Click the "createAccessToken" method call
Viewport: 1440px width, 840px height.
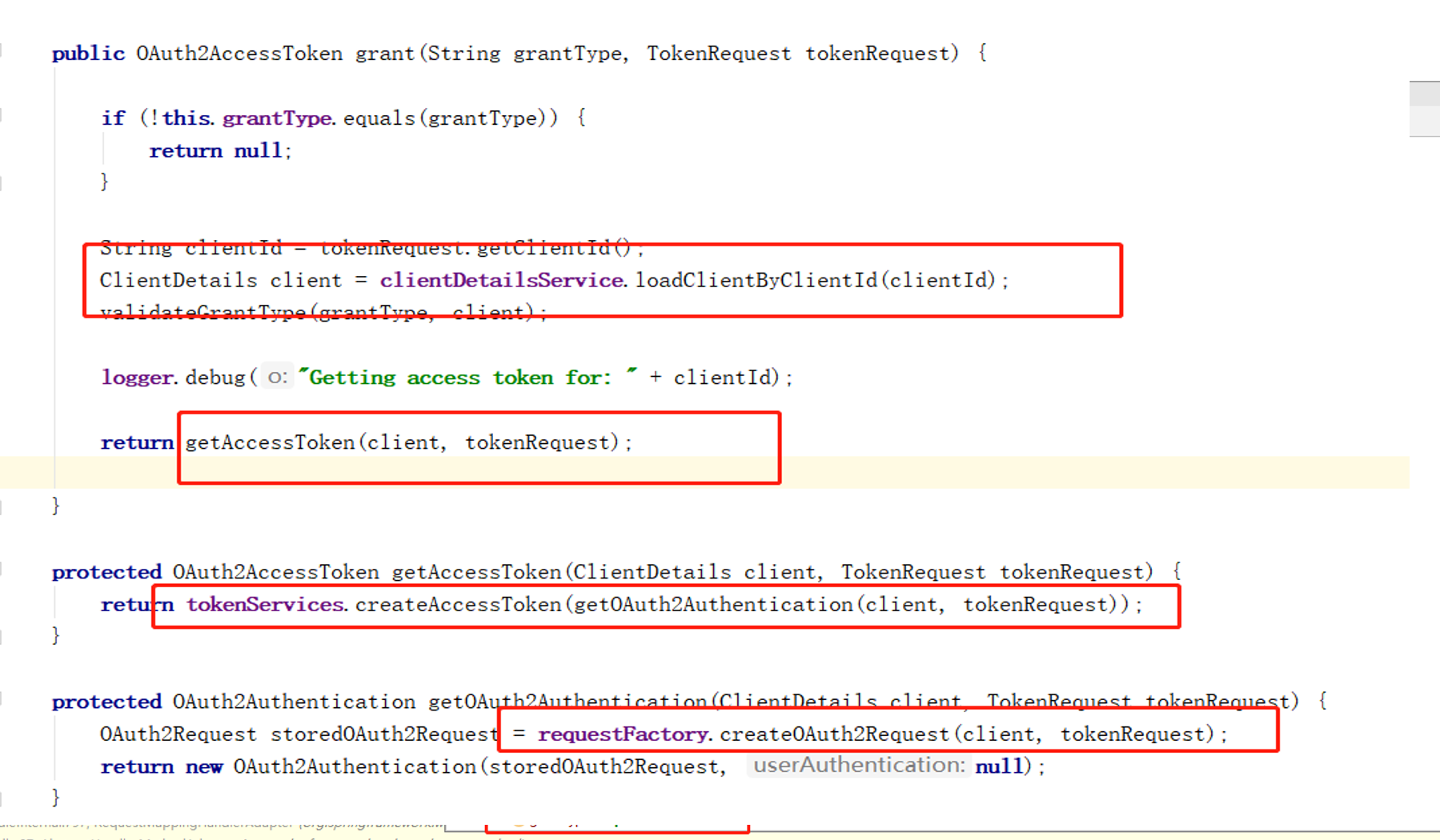[x=458, y=605]
